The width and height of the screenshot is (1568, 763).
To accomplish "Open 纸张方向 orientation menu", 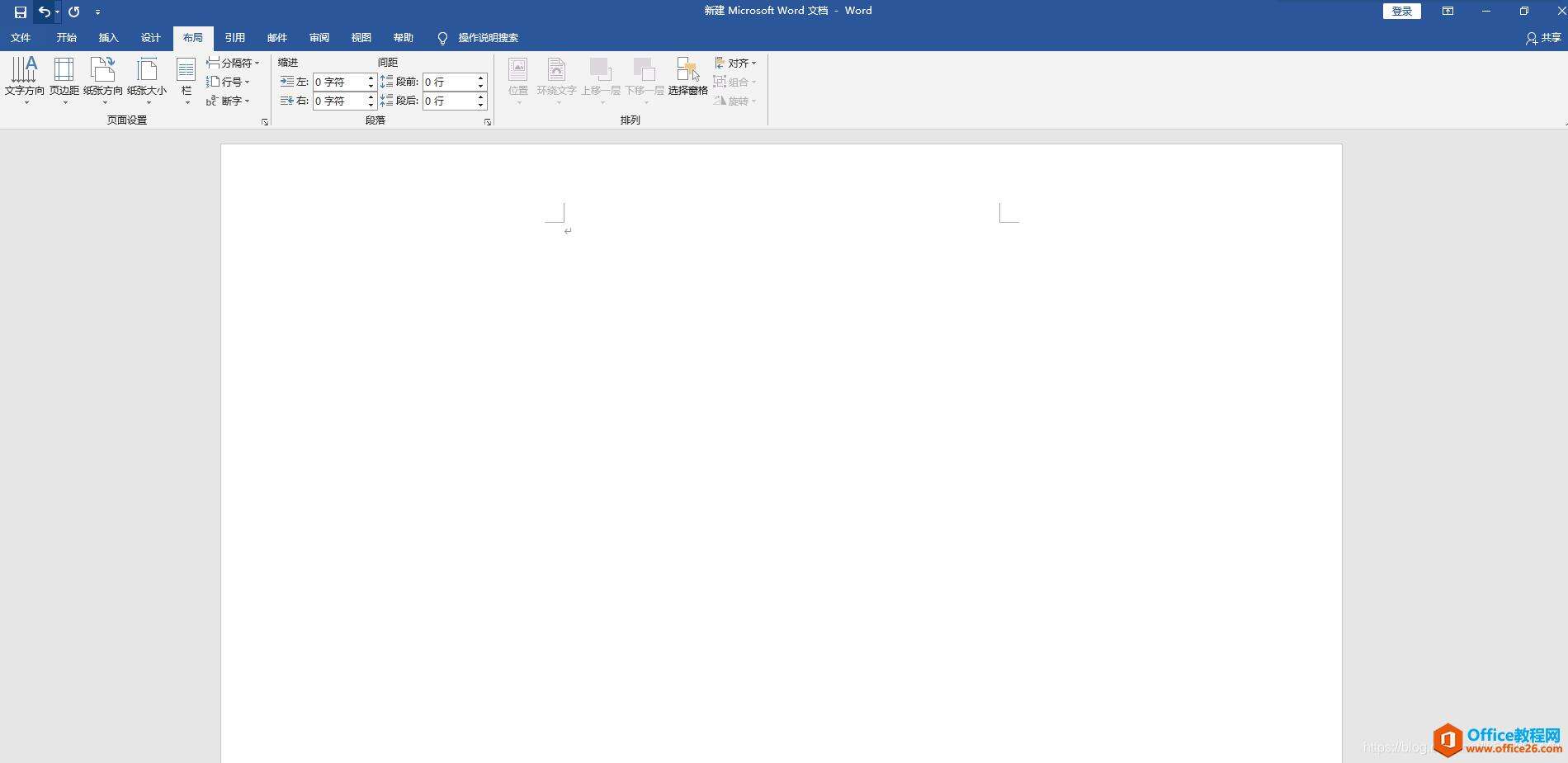I will pos(103,81).
